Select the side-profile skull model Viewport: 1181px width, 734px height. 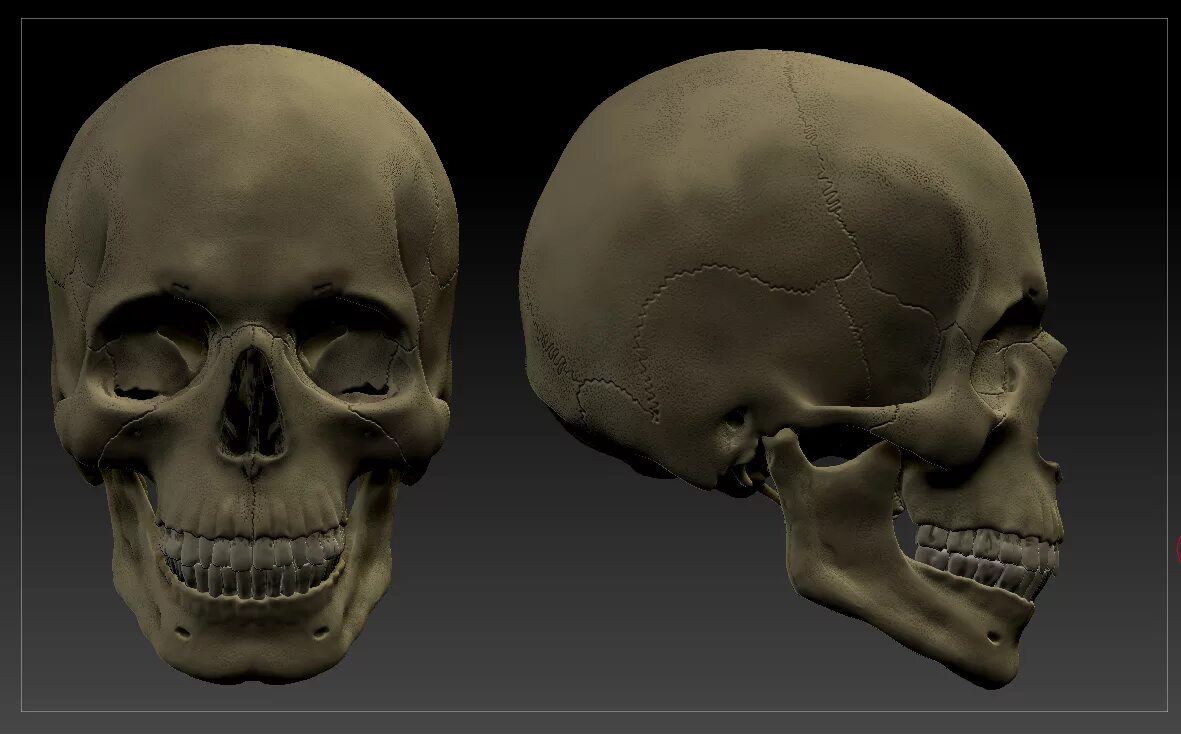(x=793, y=368)
